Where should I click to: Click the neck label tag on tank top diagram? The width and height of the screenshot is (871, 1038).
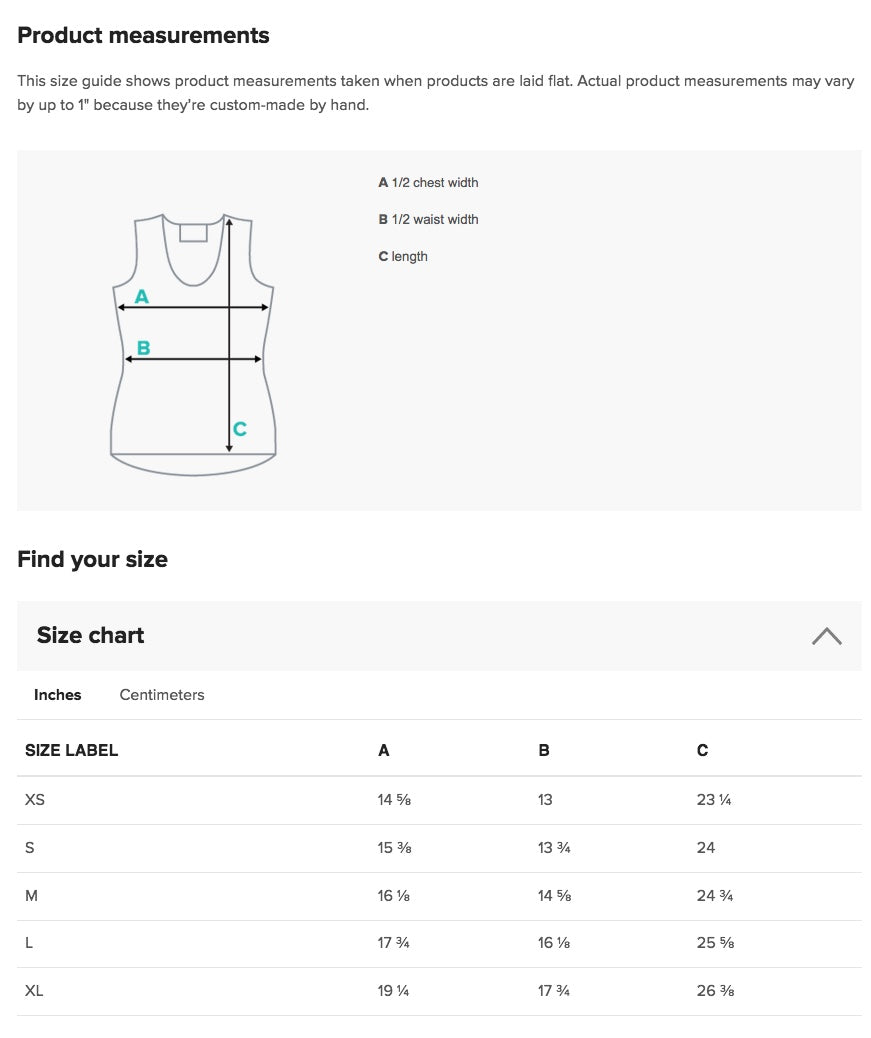coord(193,232)
